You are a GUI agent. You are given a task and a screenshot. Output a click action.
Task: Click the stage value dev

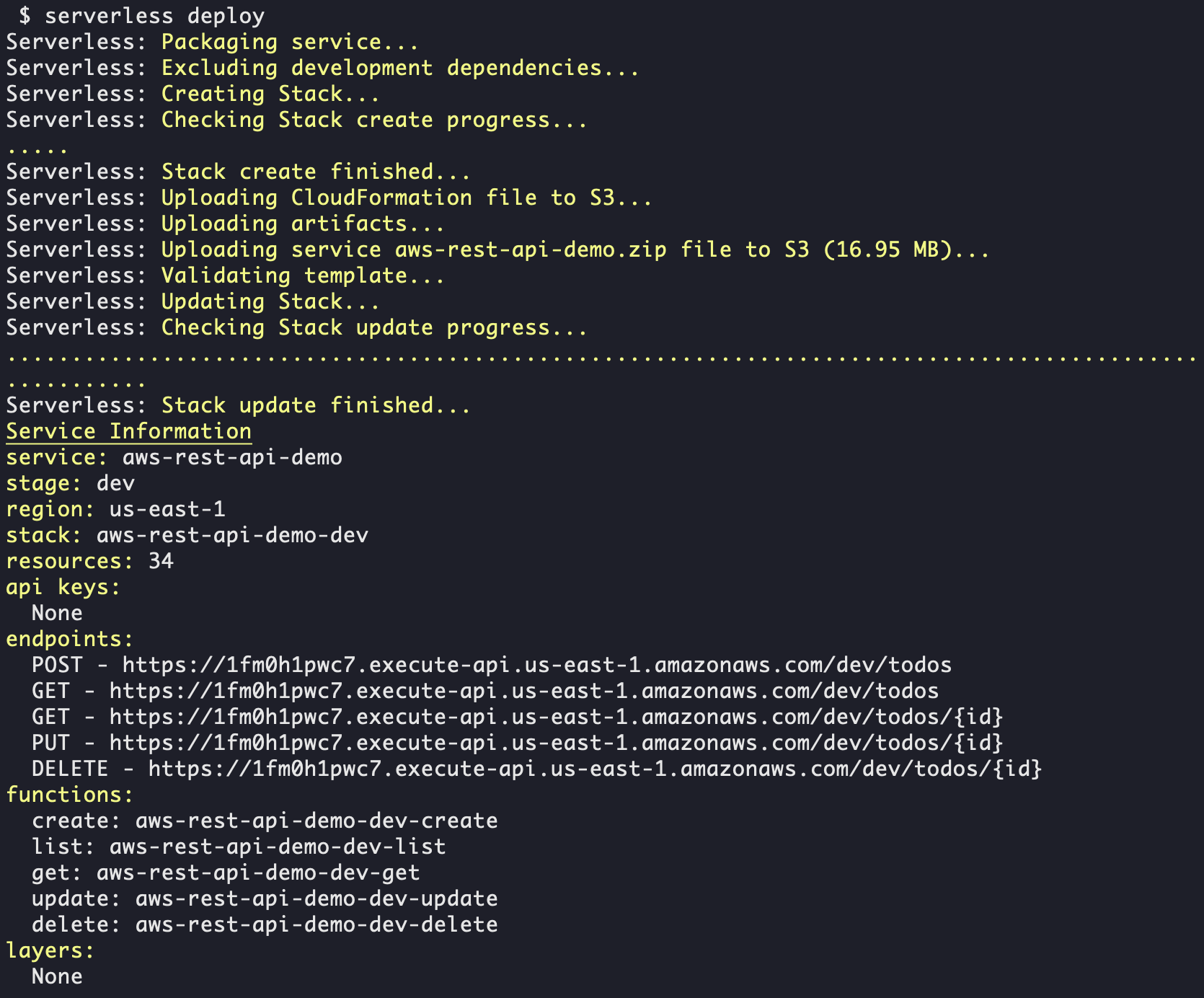pos(115,483)
